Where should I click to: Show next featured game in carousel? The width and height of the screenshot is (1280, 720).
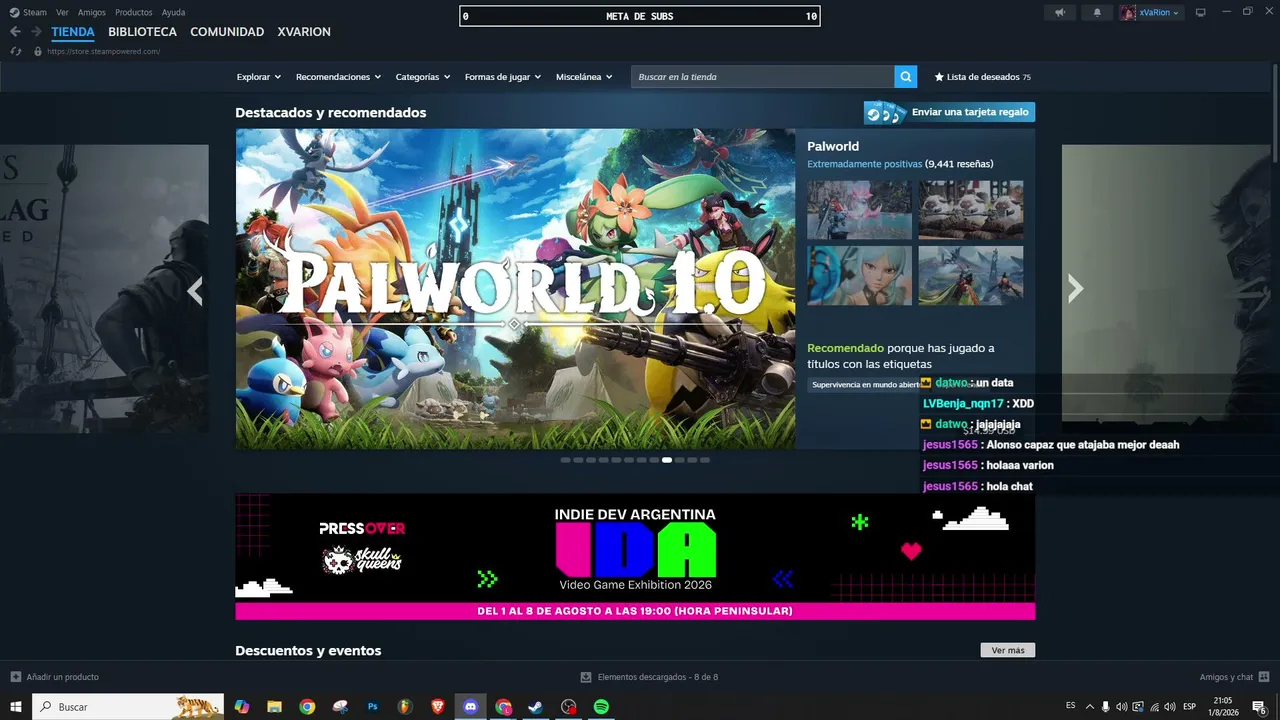click(1075, 289)
